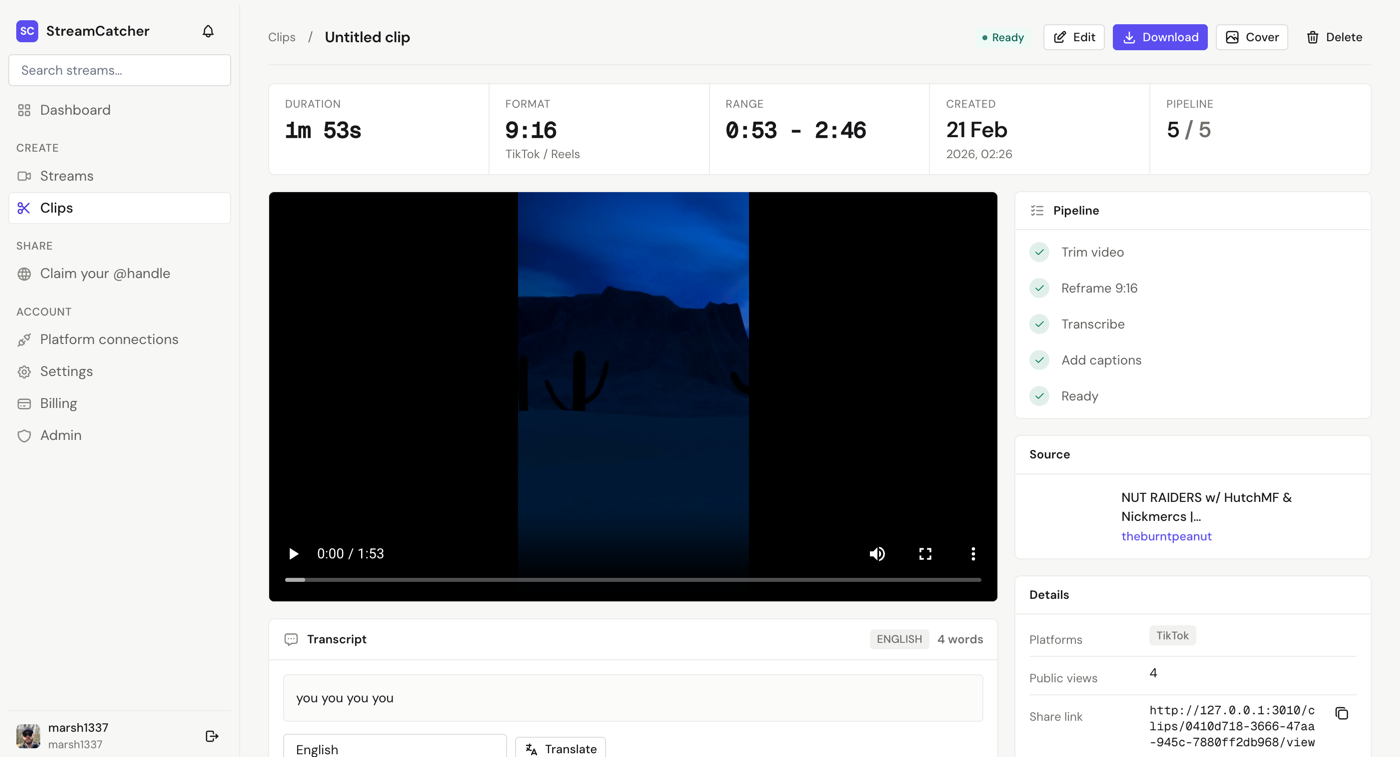Open the English language dropdown
1400x757 pixels.
pyautogui.click(x=395, y=748)
